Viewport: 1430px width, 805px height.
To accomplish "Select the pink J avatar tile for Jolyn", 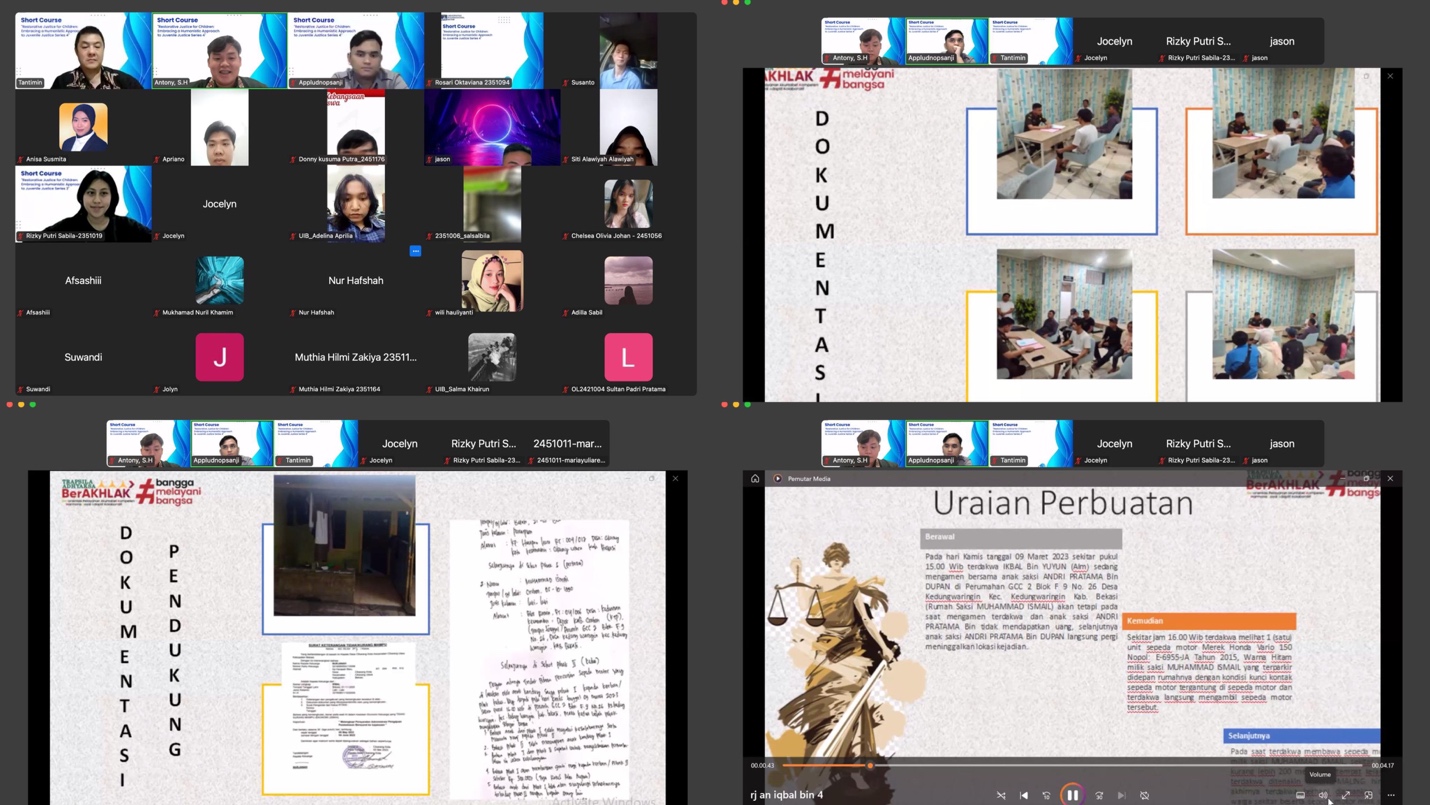I will pos(219,357).
